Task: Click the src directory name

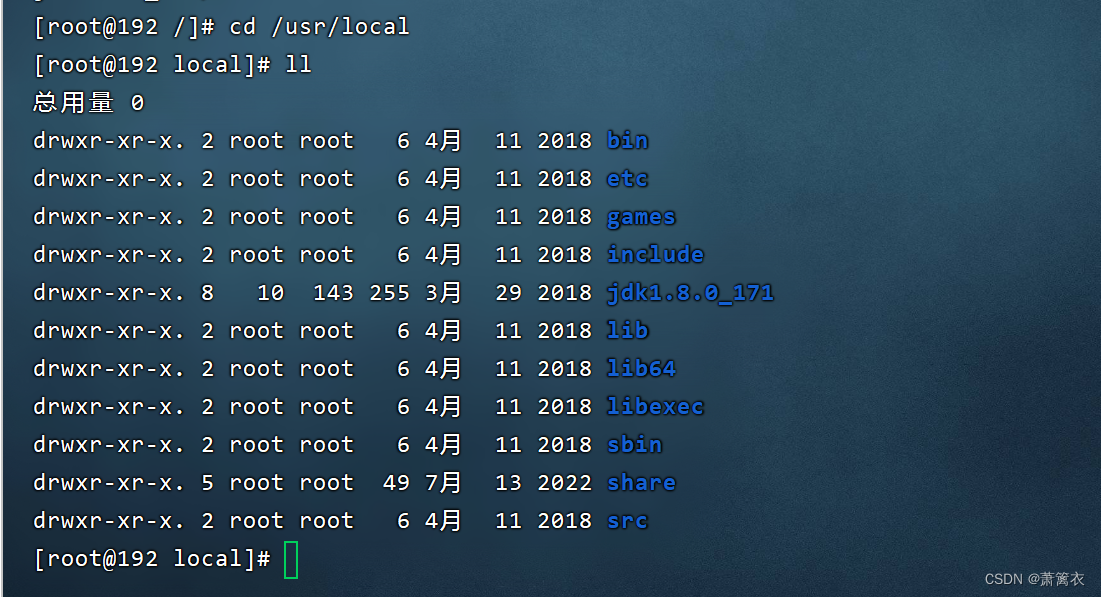Action: [x=626, y=520]
